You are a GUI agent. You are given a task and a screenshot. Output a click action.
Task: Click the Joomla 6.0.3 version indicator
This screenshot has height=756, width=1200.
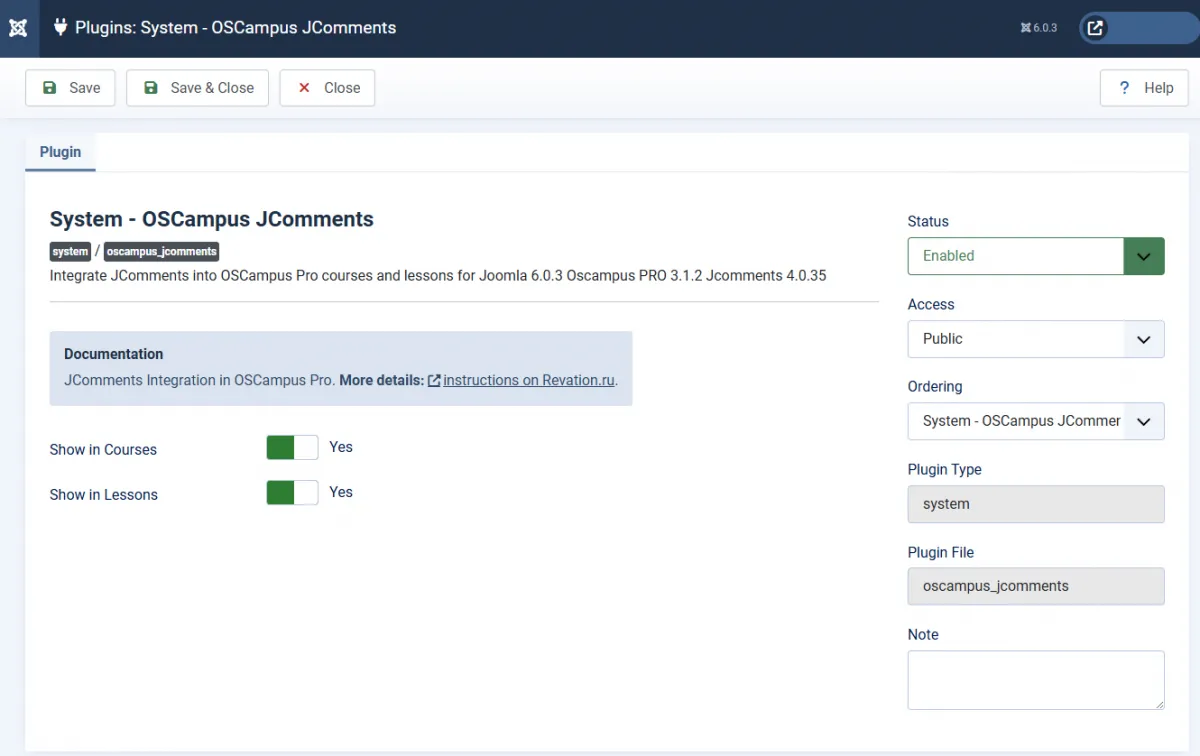coord(1039,28)
